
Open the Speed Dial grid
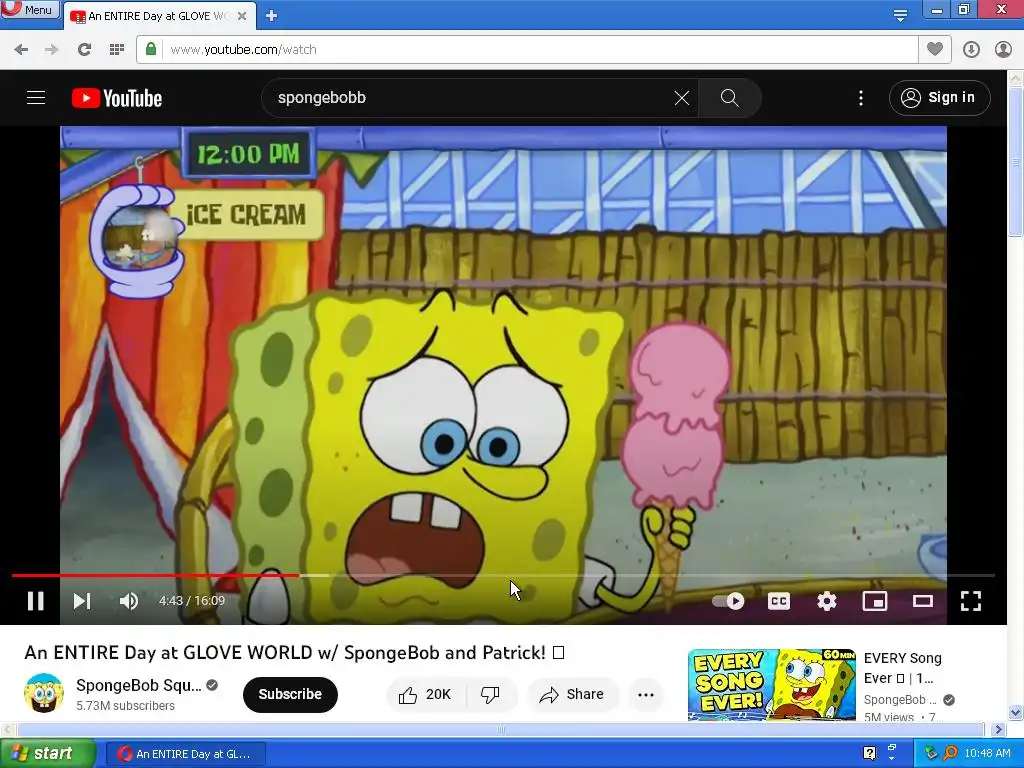pos(117,50)
